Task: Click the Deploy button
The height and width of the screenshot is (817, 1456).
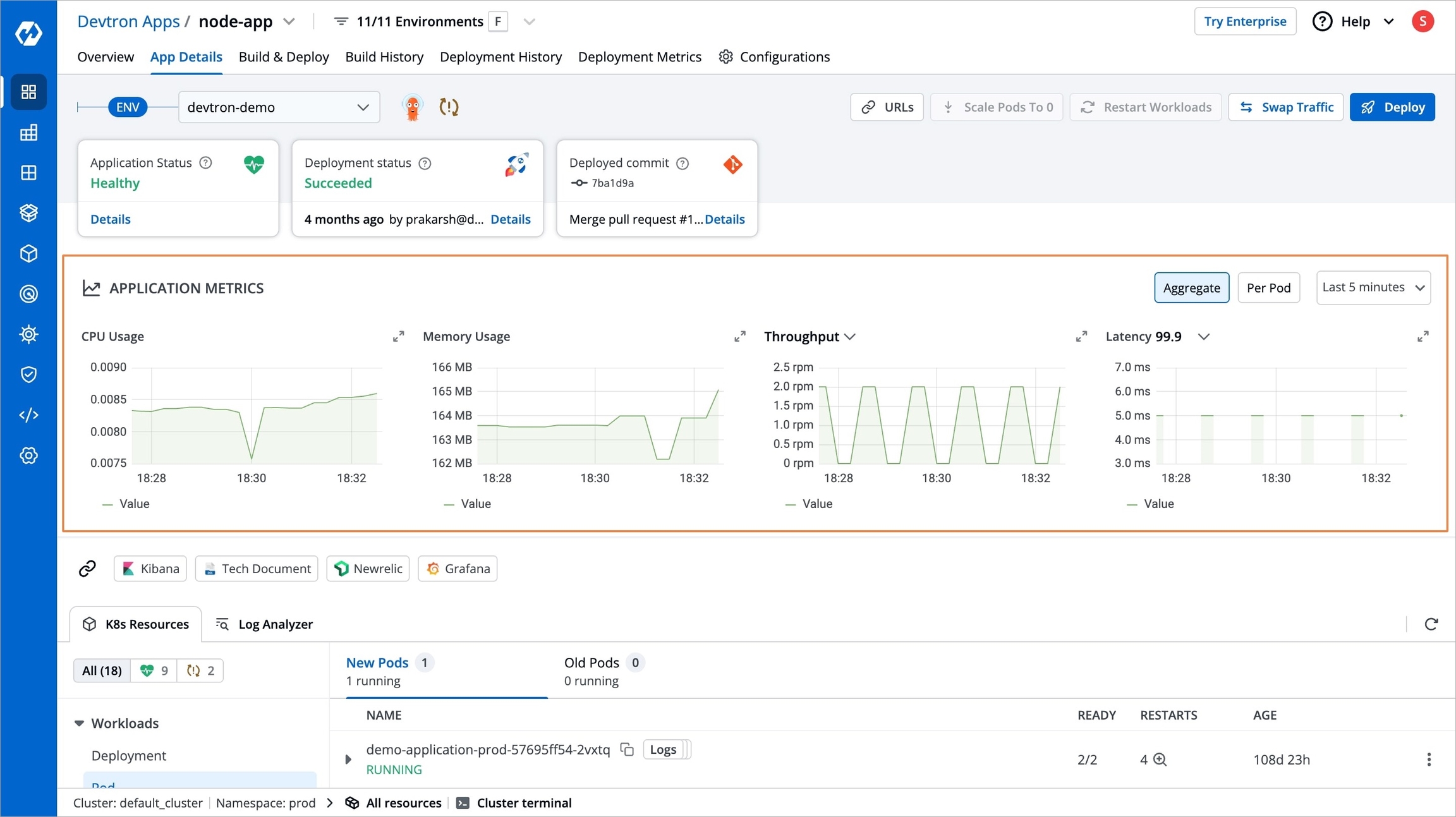Action: [x=1392, y=107]
